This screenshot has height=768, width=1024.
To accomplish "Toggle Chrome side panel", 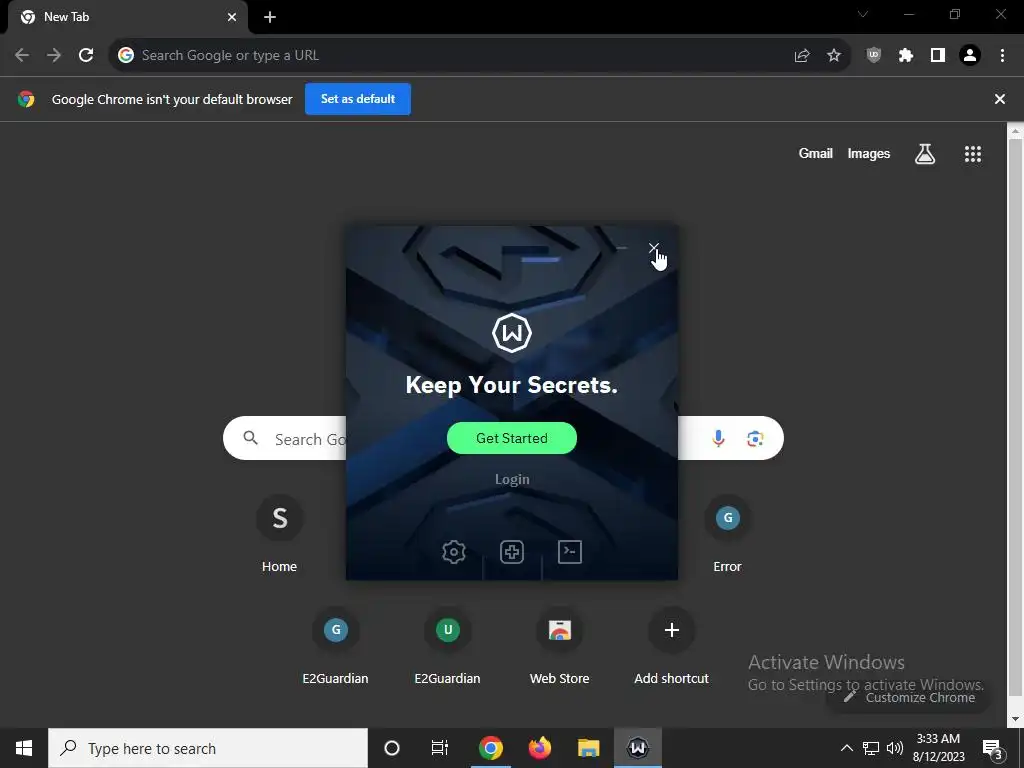I will [938, 56].
